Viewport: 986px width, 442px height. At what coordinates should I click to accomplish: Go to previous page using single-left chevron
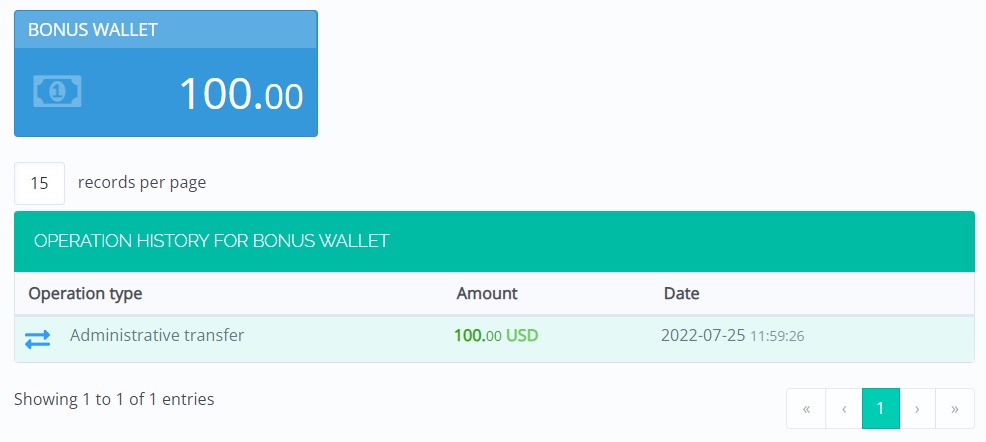(x=843, y=408)
